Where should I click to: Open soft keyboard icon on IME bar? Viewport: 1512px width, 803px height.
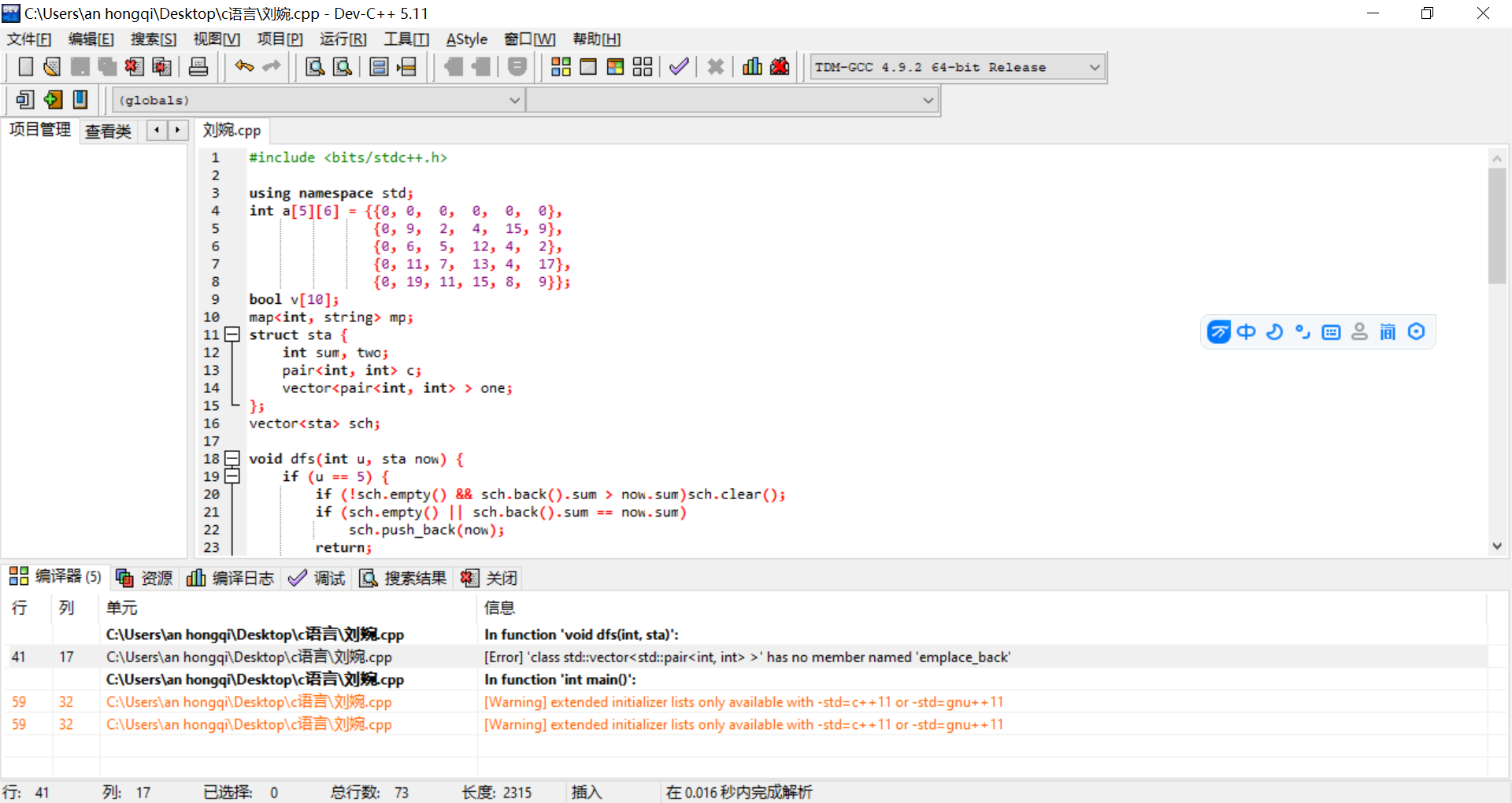point(1331,332)
